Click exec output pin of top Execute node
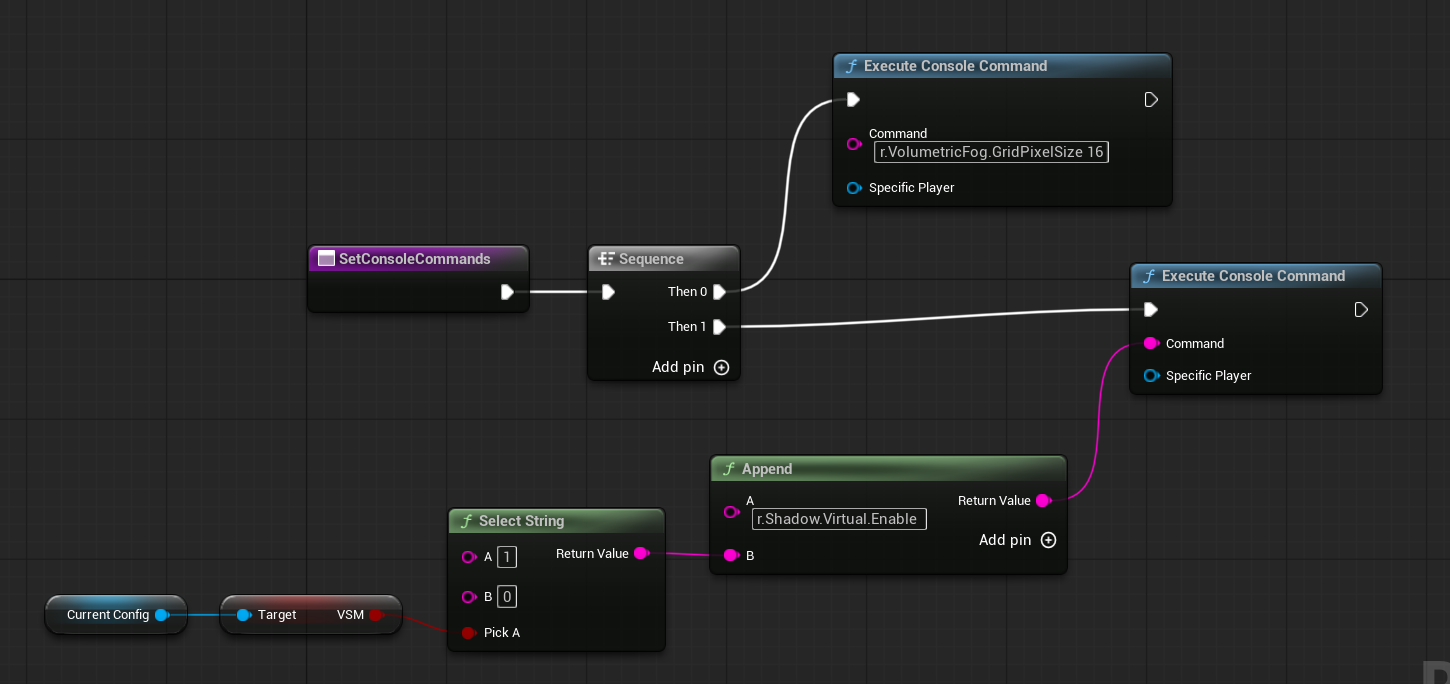This screenshot has width=1450, height=684. click(x=1151, y=100)
